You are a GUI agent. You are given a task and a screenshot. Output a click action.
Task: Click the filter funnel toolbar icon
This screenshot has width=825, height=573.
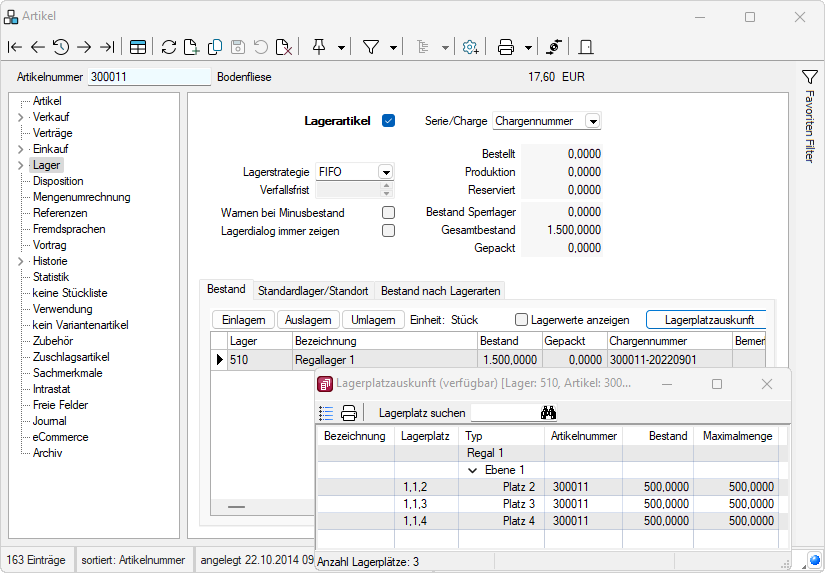(x=370, y=47)
